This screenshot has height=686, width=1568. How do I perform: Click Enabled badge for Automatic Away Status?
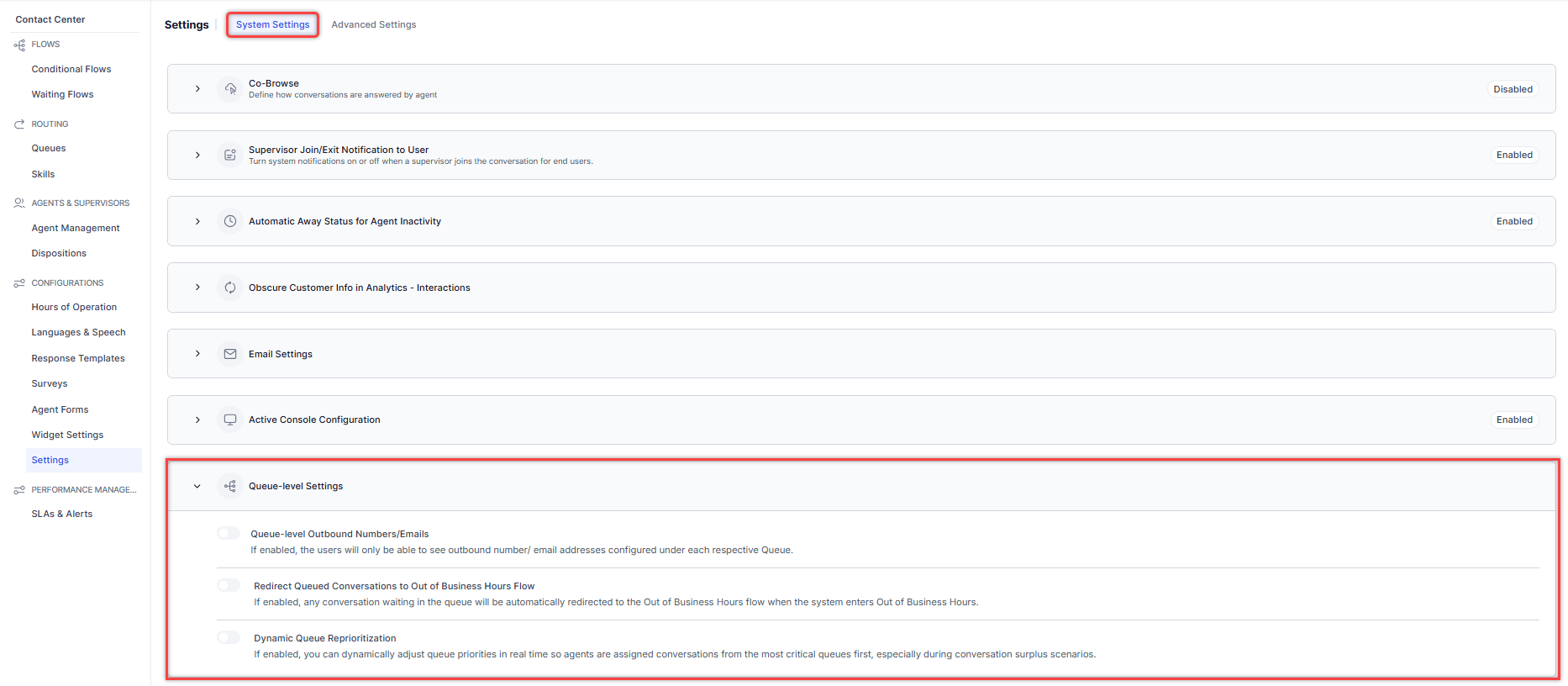1514,221
